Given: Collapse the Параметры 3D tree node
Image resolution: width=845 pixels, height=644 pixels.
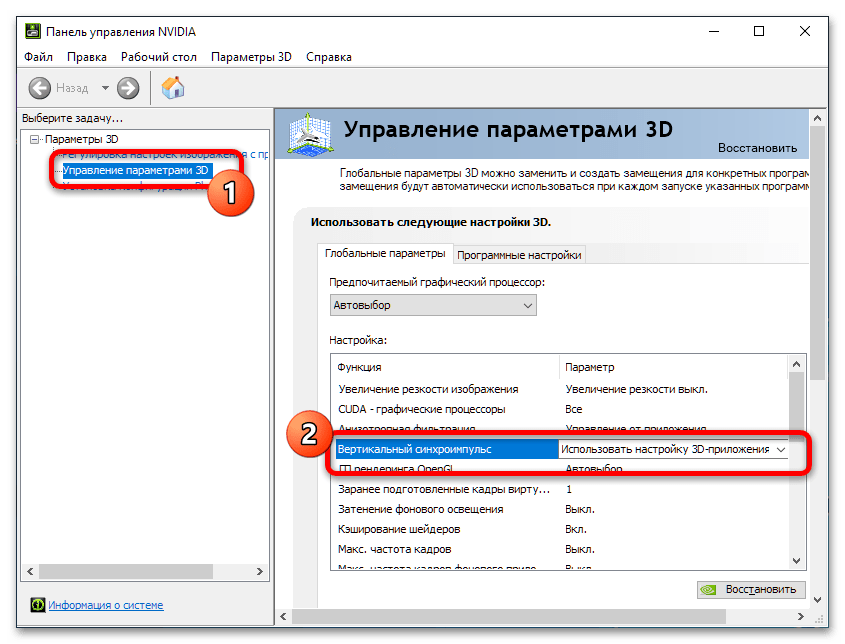Looking at the screenshot, I should coord(34,140).
